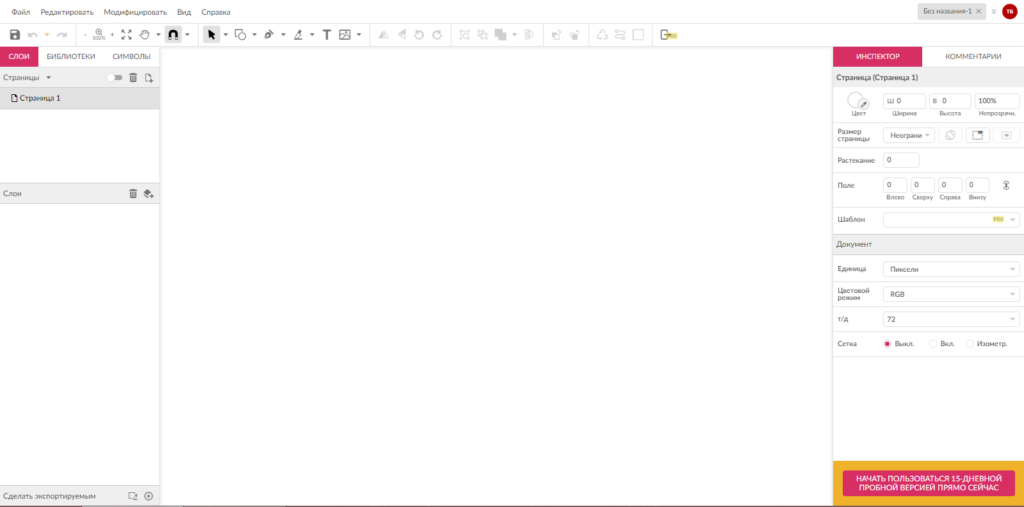Activate the Pen tool
The width and height of the screenshot is (1024, 507).
[269, 34]
